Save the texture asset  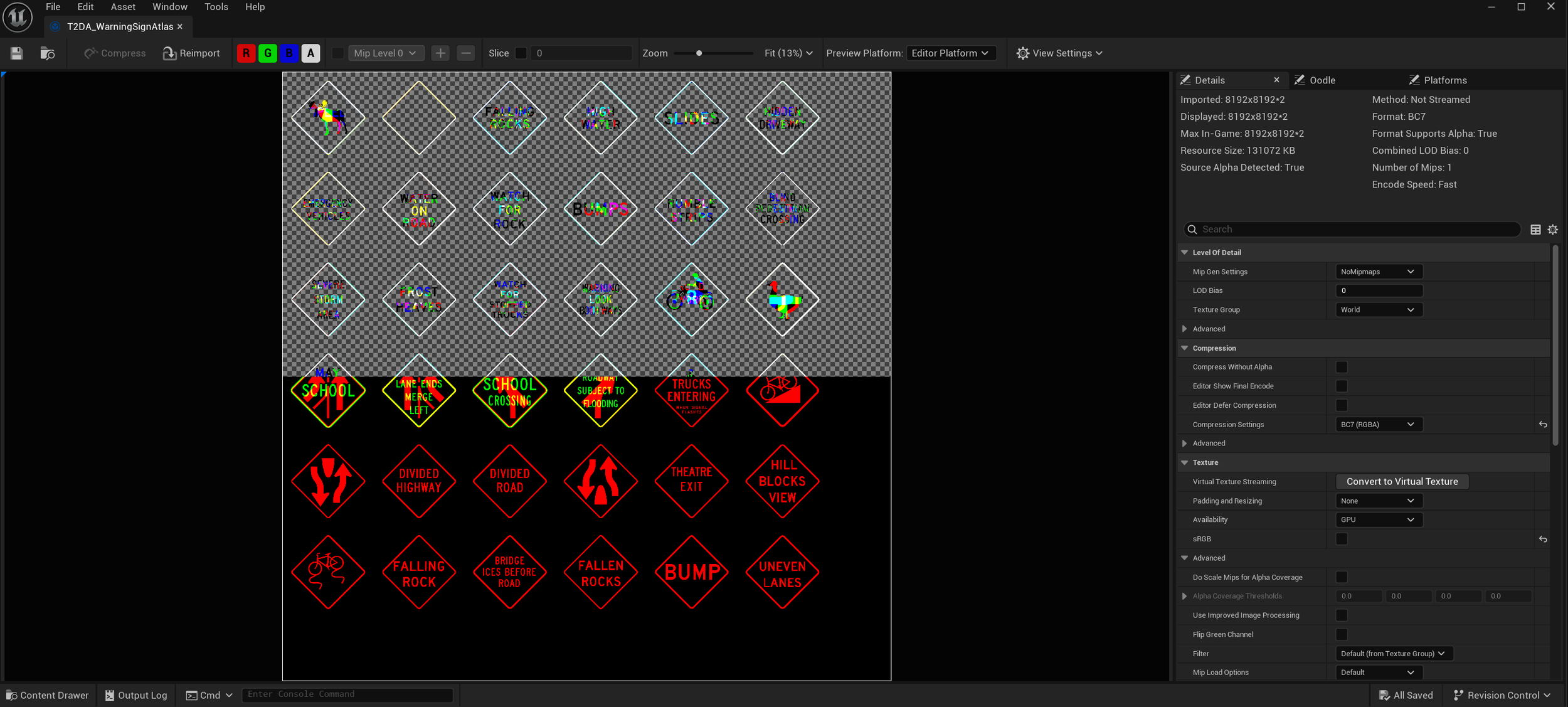coord(16,53)
